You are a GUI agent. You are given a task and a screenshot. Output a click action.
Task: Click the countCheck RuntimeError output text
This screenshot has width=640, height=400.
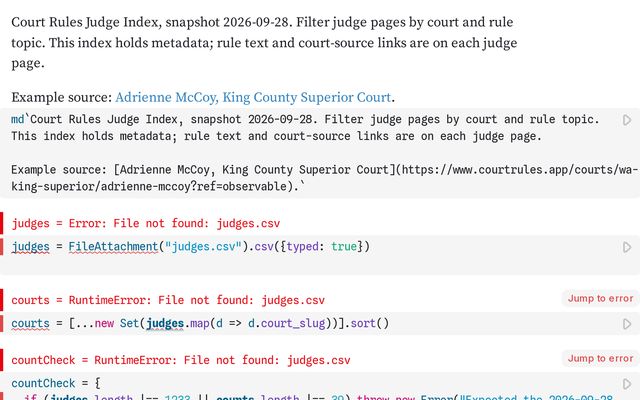[181, 360]
